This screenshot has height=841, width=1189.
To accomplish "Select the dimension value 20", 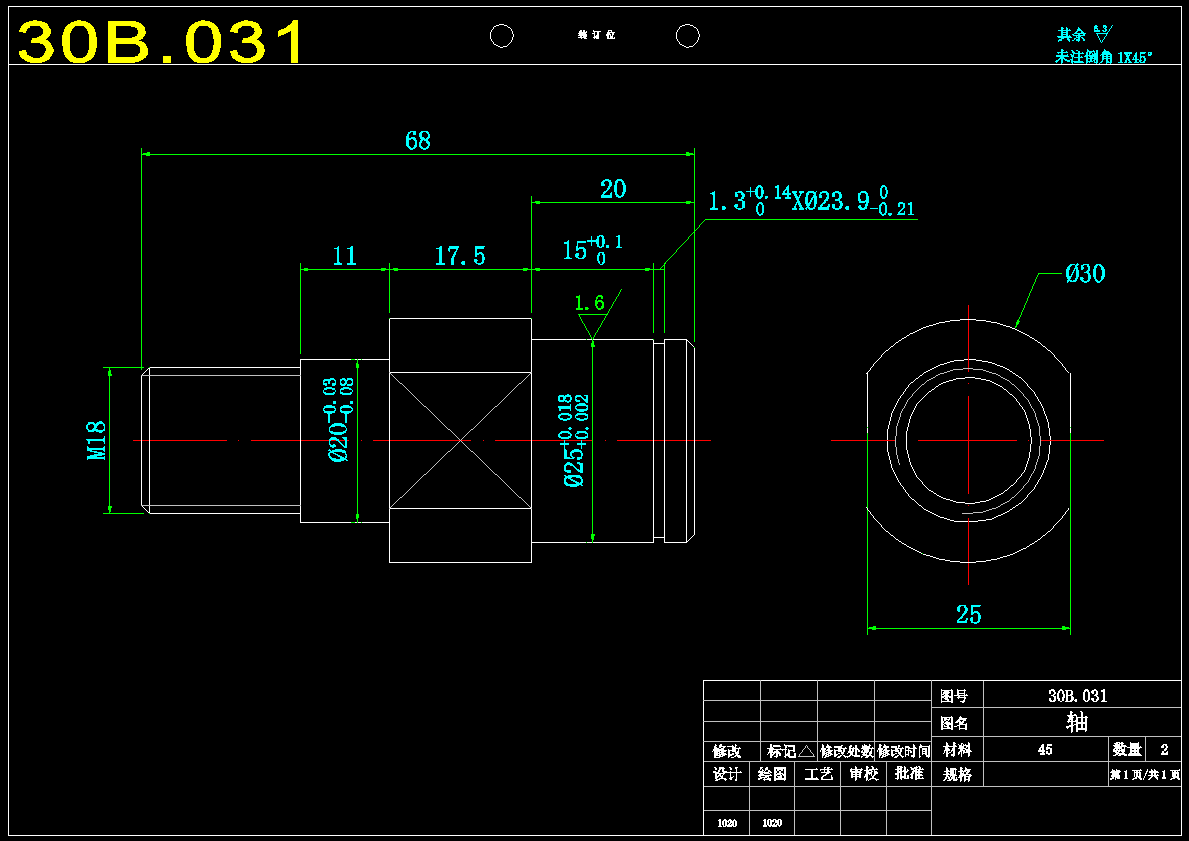I will click(613, 189).
